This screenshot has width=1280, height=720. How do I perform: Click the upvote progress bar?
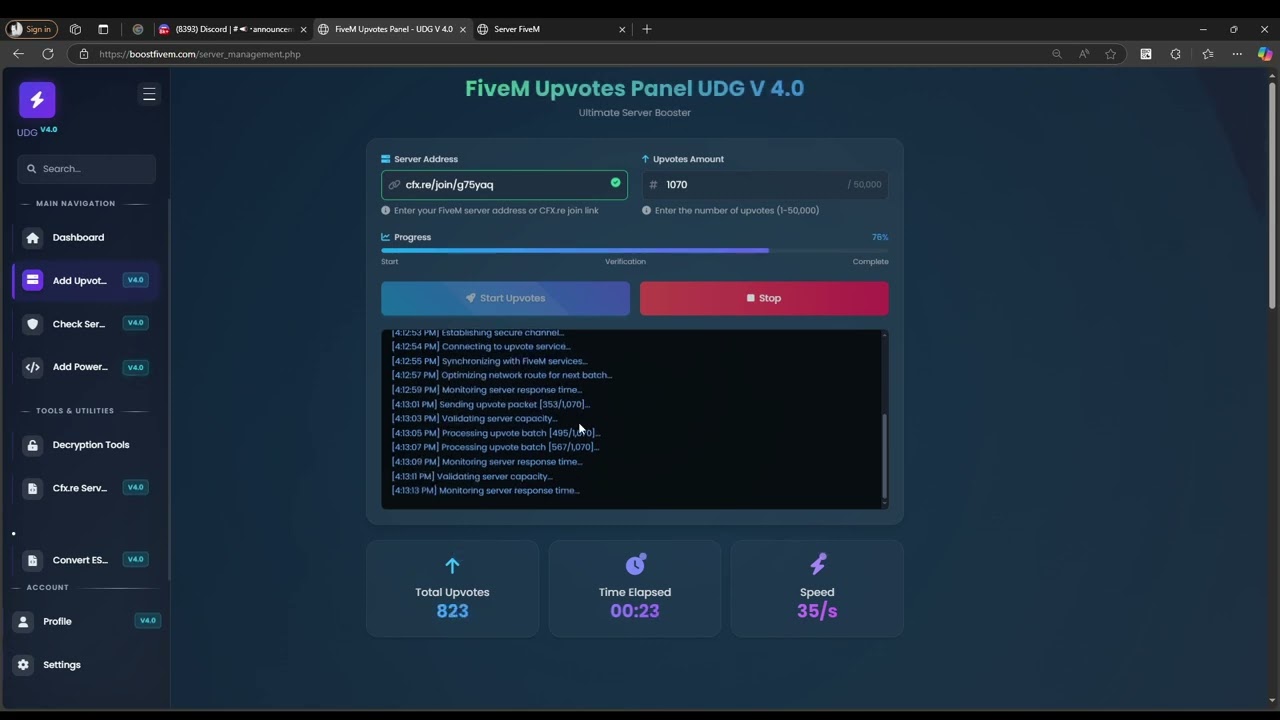coord(634,250)
